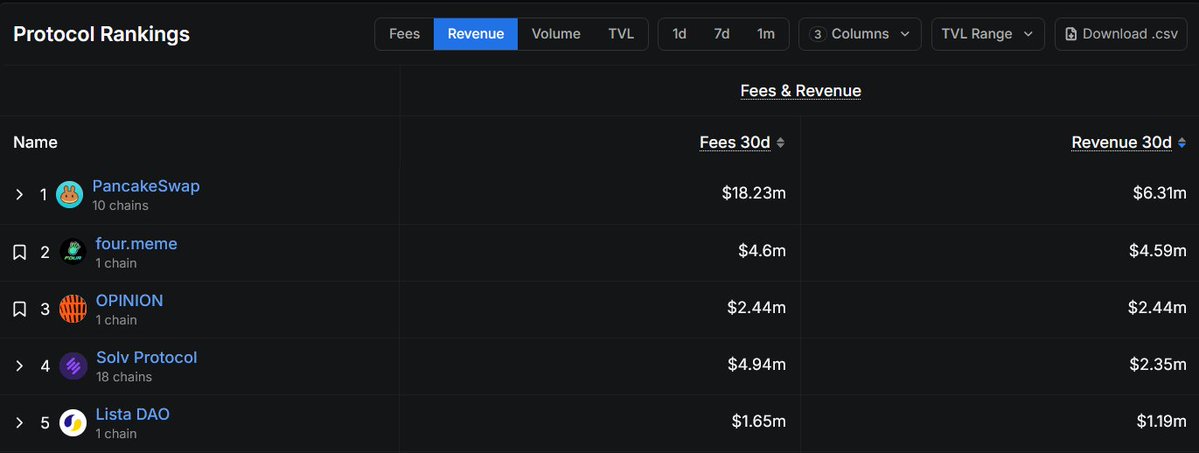The width and height of the screenshot is (1199, 453).
Task: Click the Name column header
Action: (x=35, y=142)
